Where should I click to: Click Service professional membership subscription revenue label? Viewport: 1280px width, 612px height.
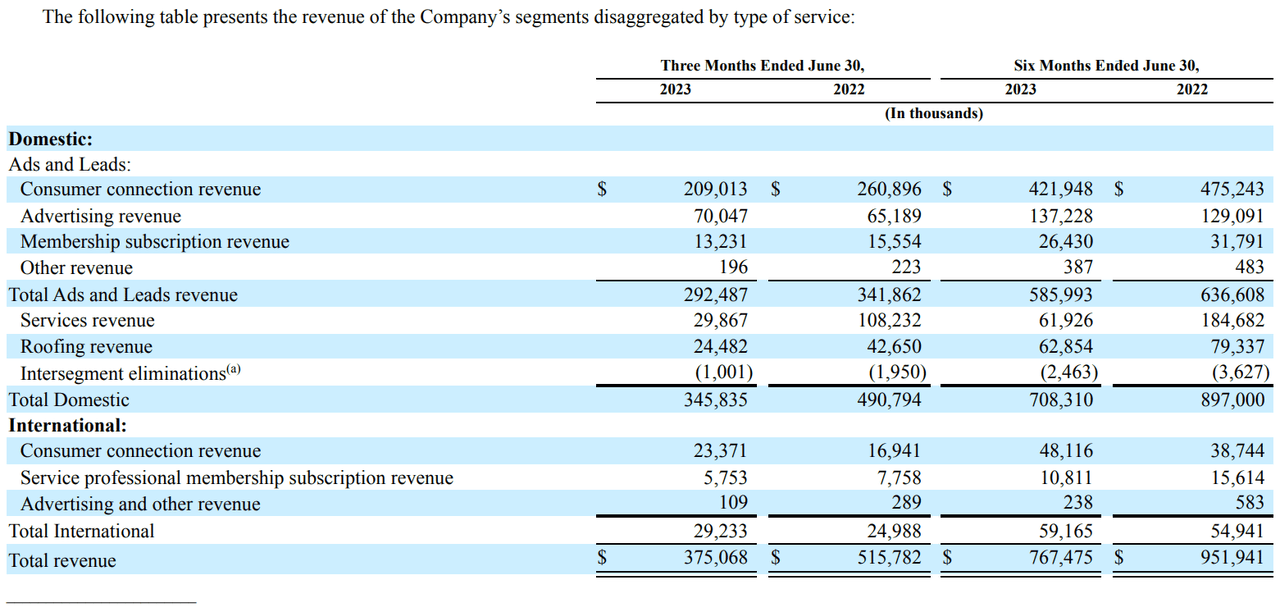coord(236,478)
